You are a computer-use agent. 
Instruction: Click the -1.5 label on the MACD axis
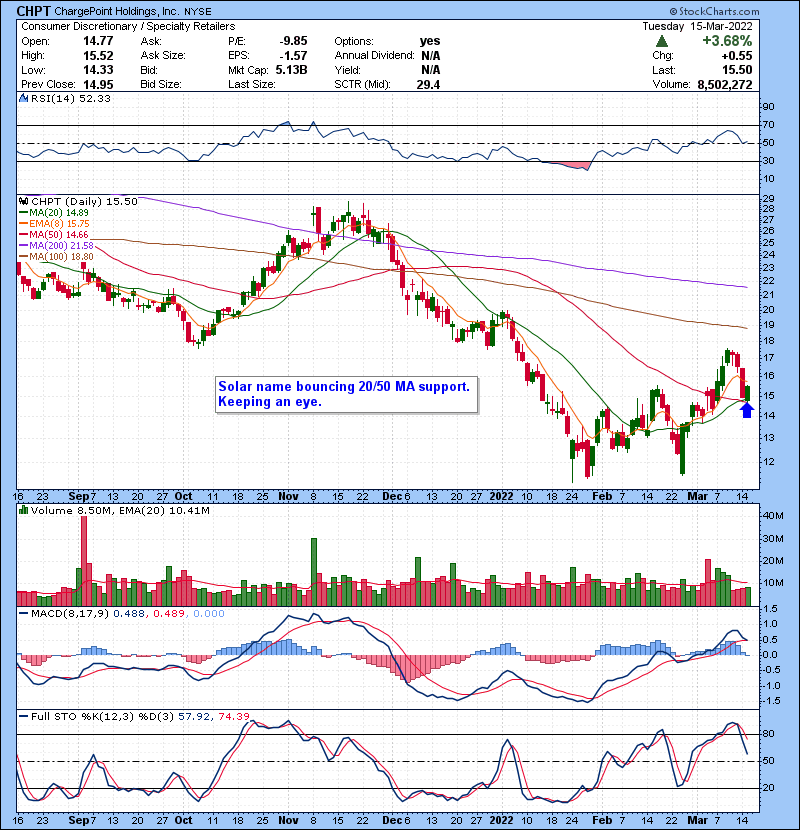[x=769, y=701]
